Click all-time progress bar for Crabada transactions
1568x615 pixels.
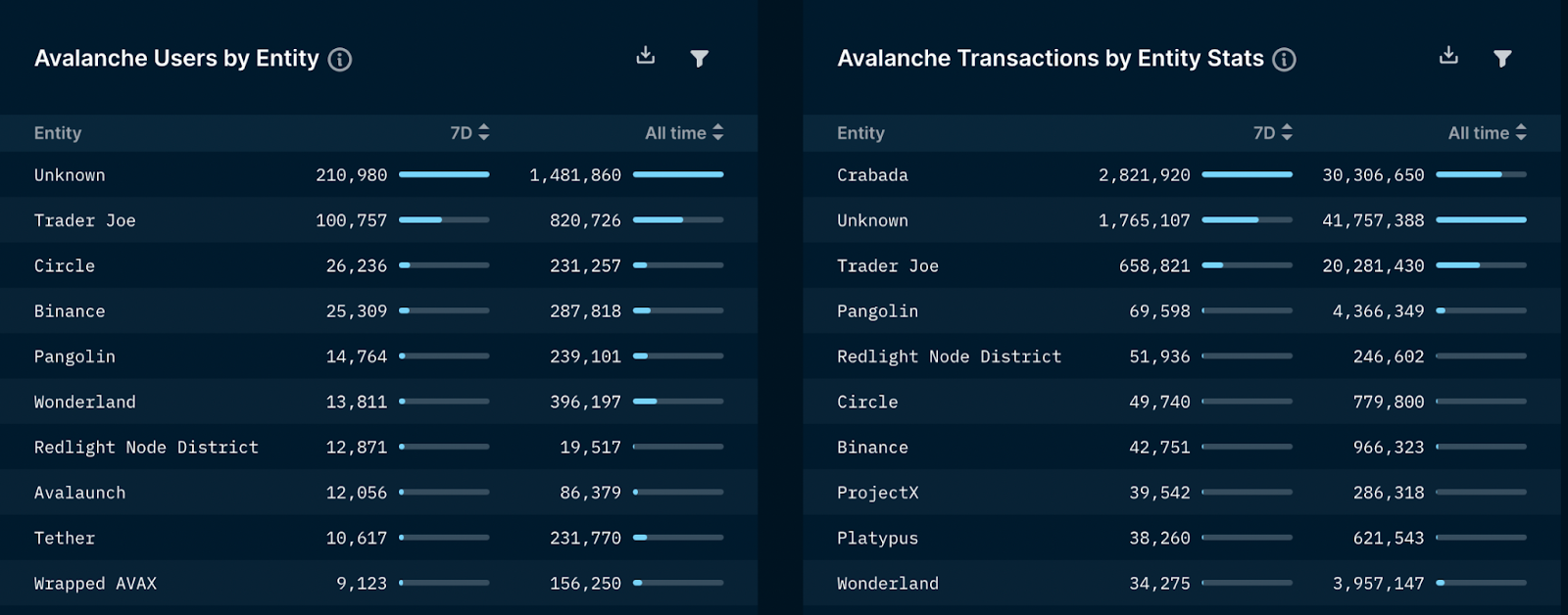[x=1481, y=174]
